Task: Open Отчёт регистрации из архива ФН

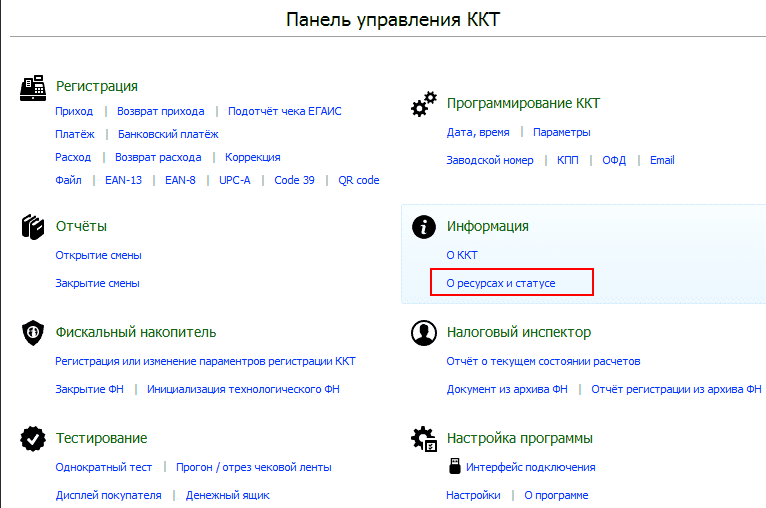Action: click(676, 389)
